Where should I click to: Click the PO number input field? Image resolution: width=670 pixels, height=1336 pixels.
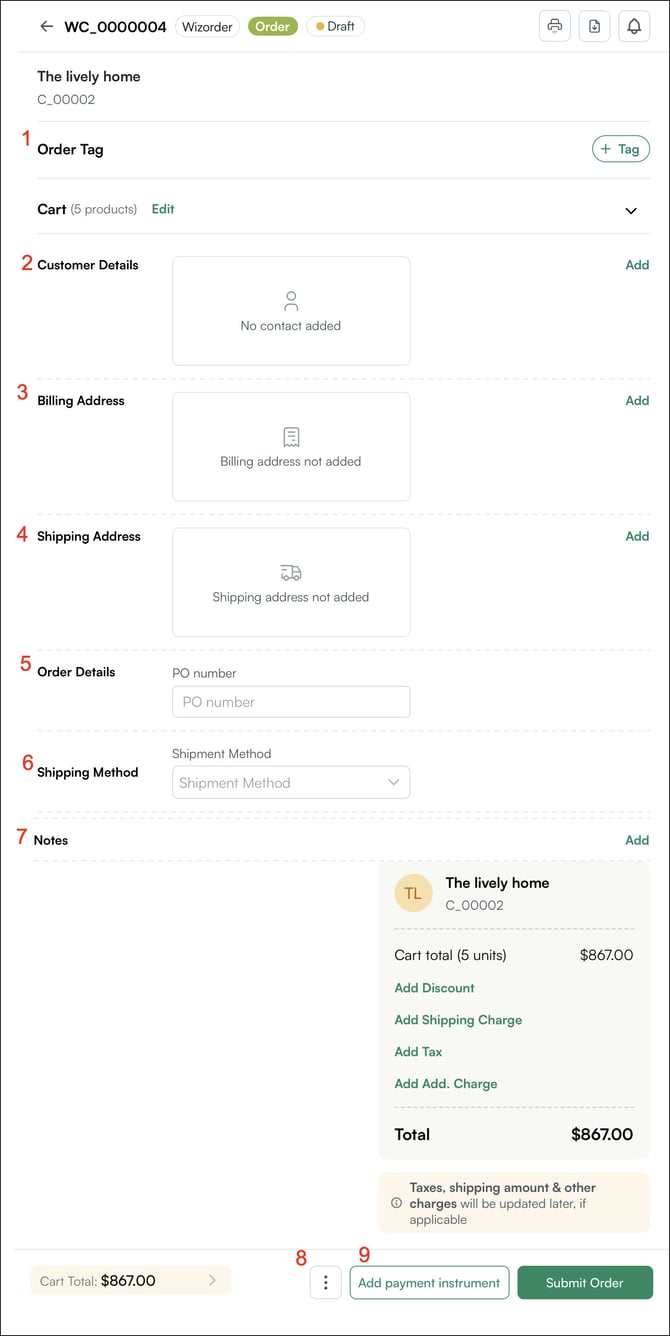coord(290,701)
